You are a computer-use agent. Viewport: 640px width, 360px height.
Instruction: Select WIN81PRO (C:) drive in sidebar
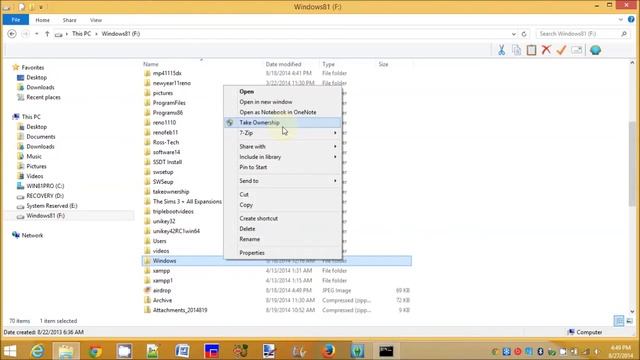click(x=45, y=186)
